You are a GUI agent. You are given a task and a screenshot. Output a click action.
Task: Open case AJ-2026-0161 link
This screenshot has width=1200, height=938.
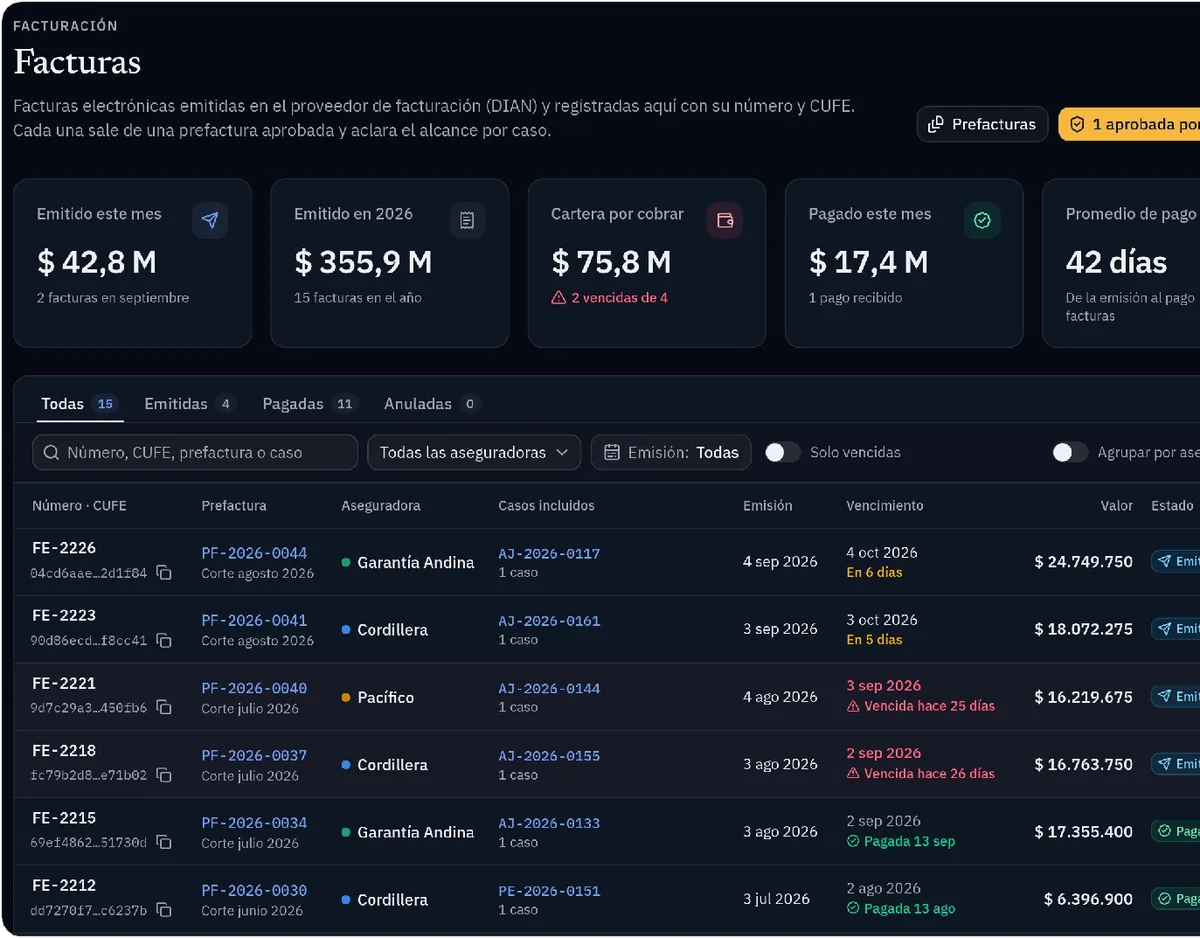549,621
